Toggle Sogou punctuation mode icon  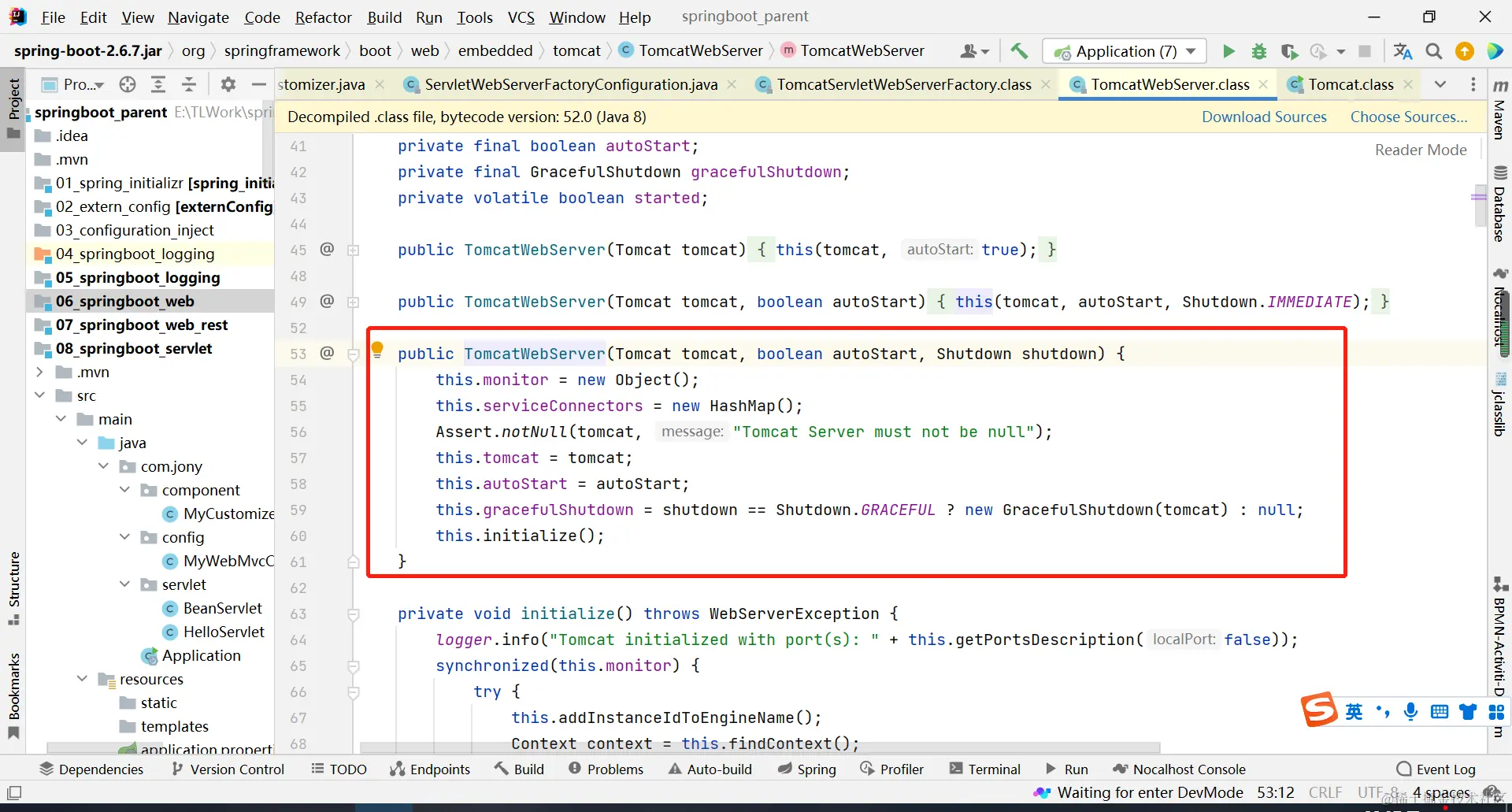pyautogui.click(x=1383, y=712)
